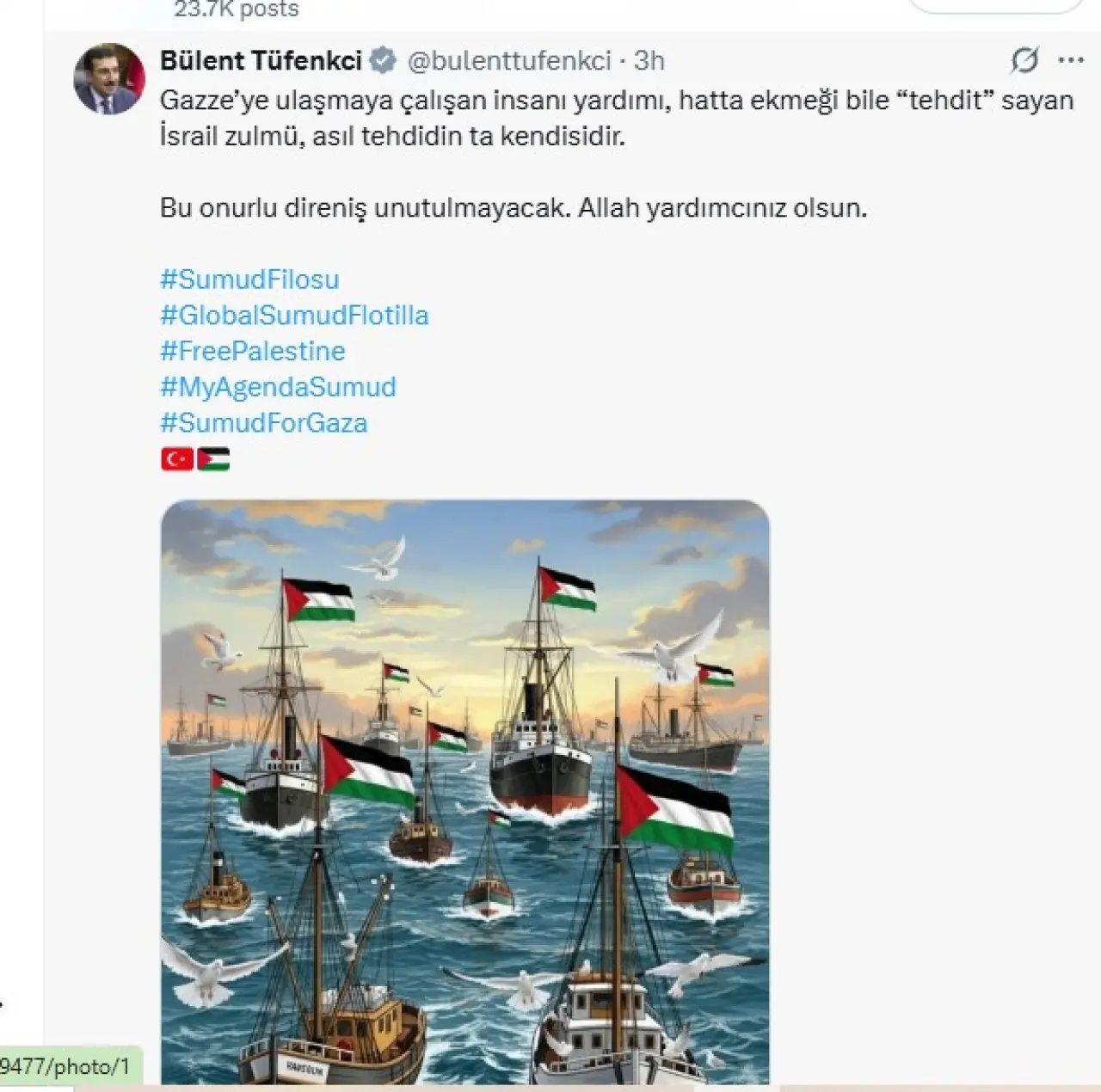Click the 23.7K posts count text
Image resolution: width=1101 pixels, height=1092 pixels.
236,9
